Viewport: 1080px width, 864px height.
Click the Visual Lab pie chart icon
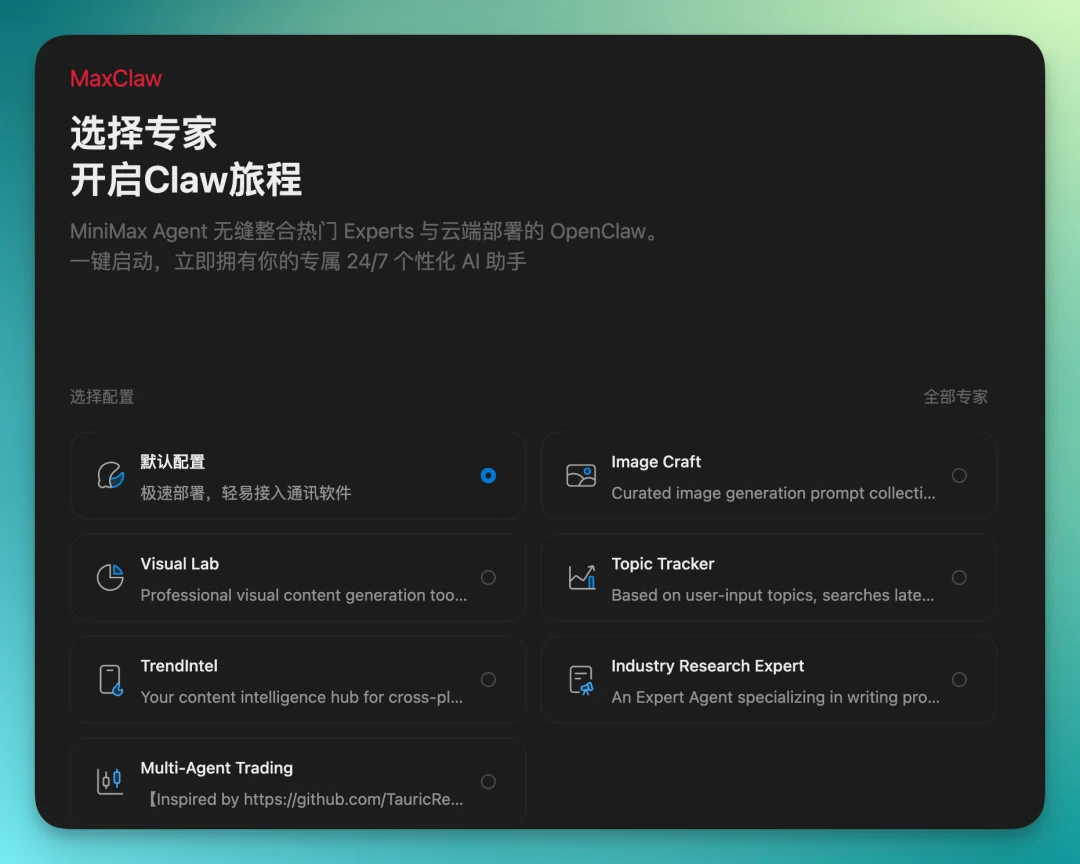pyautogui.click(x=110, y=577)
